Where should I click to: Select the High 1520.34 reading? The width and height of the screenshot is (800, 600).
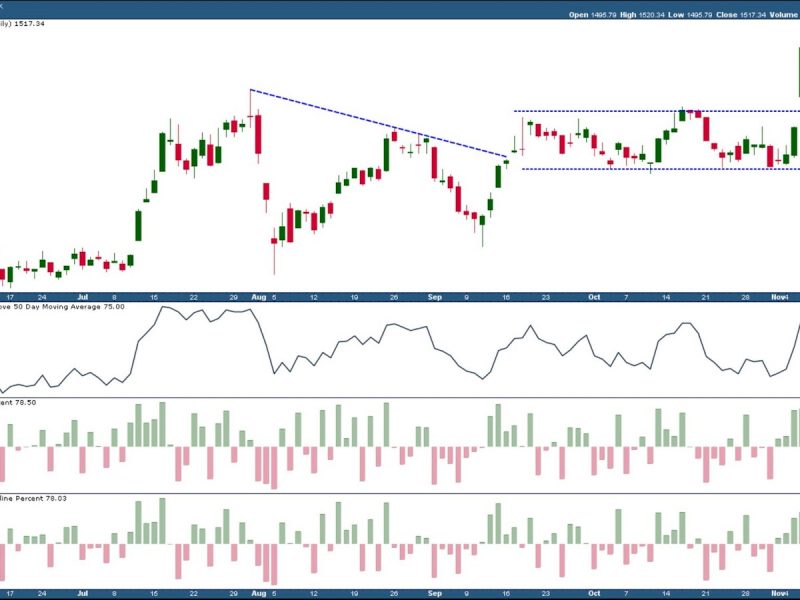[x=651, y=15]
